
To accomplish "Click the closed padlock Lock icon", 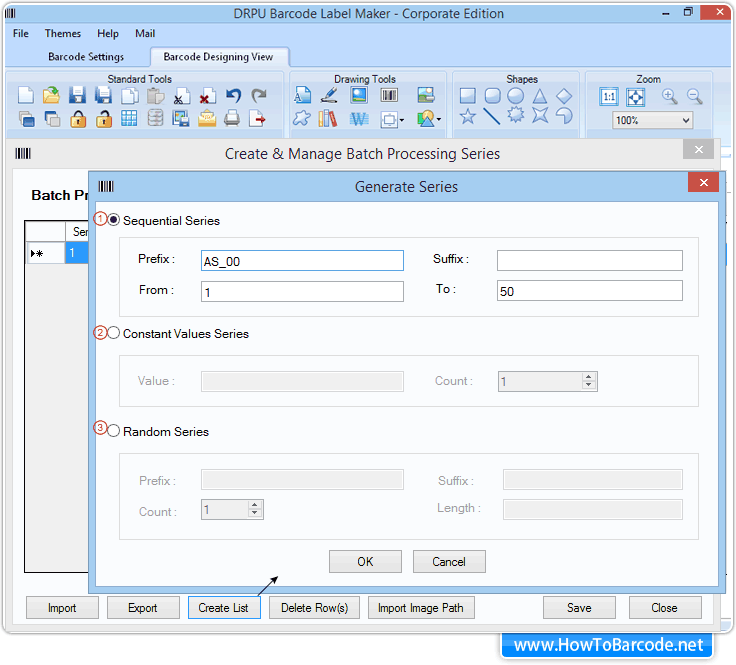I will (78, 119).
